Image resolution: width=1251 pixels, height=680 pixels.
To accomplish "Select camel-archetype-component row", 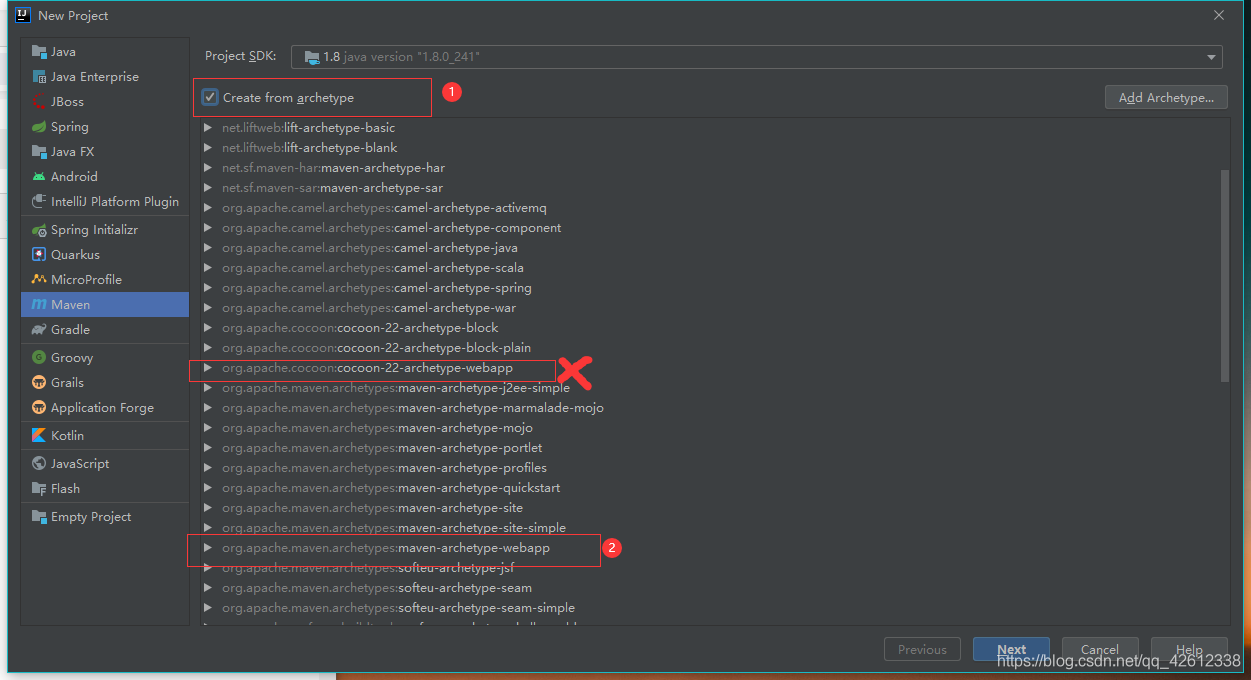I will point(709,228).
